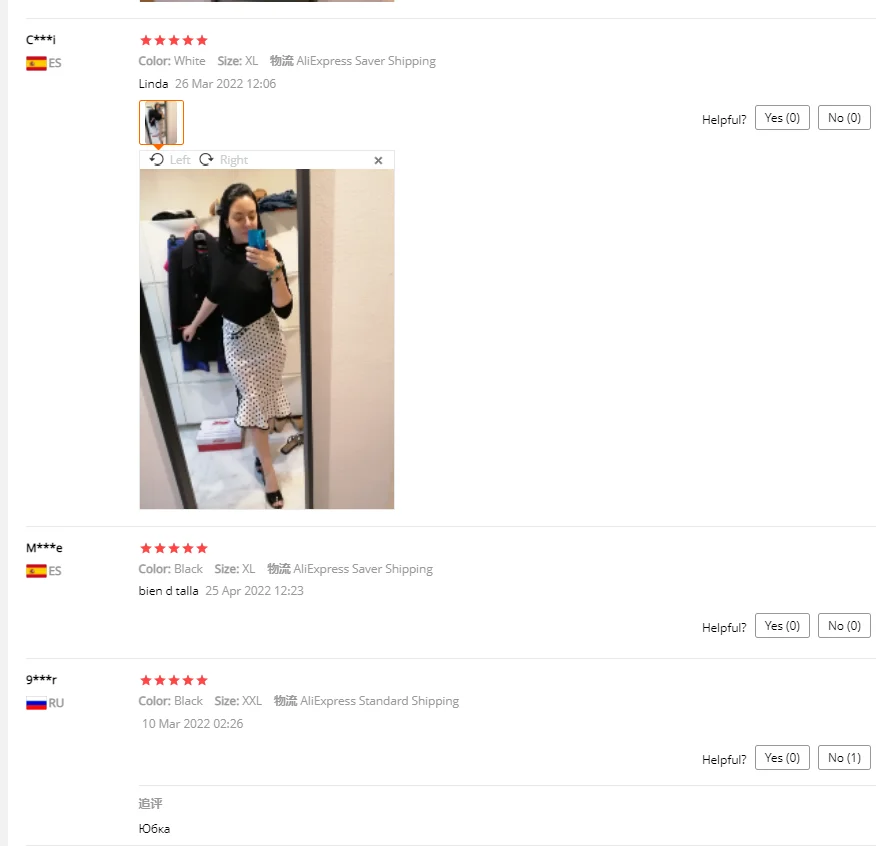This screenshot has height=846, width=892.
Task: Click the Russia flag next to 9***r
Action: pyautogui.click(x=36, y=703)
